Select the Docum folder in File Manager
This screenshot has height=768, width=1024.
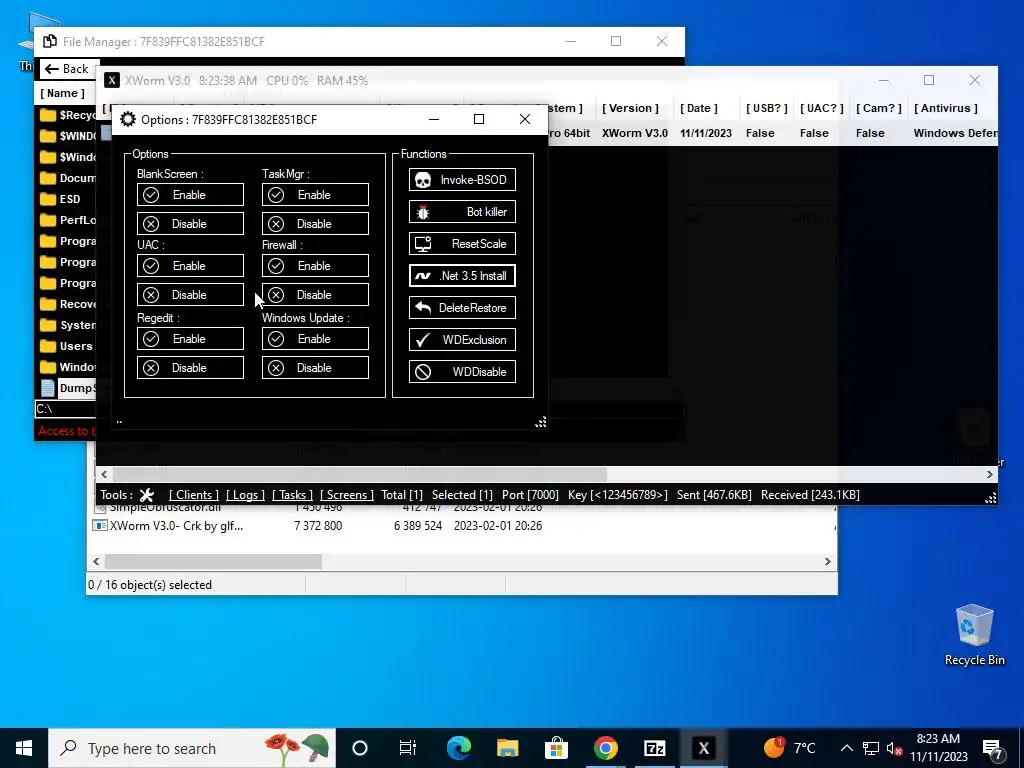click(67, 178)
